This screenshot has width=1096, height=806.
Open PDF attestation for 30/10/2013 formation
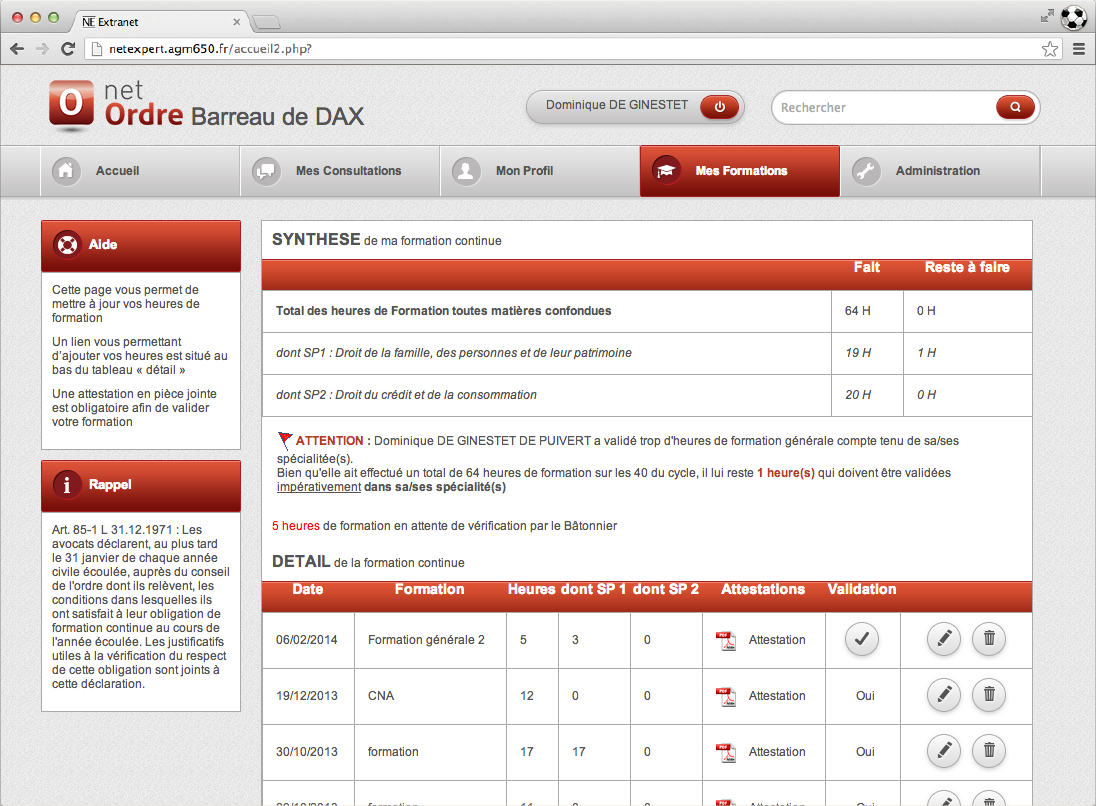[x=727, y=752]
